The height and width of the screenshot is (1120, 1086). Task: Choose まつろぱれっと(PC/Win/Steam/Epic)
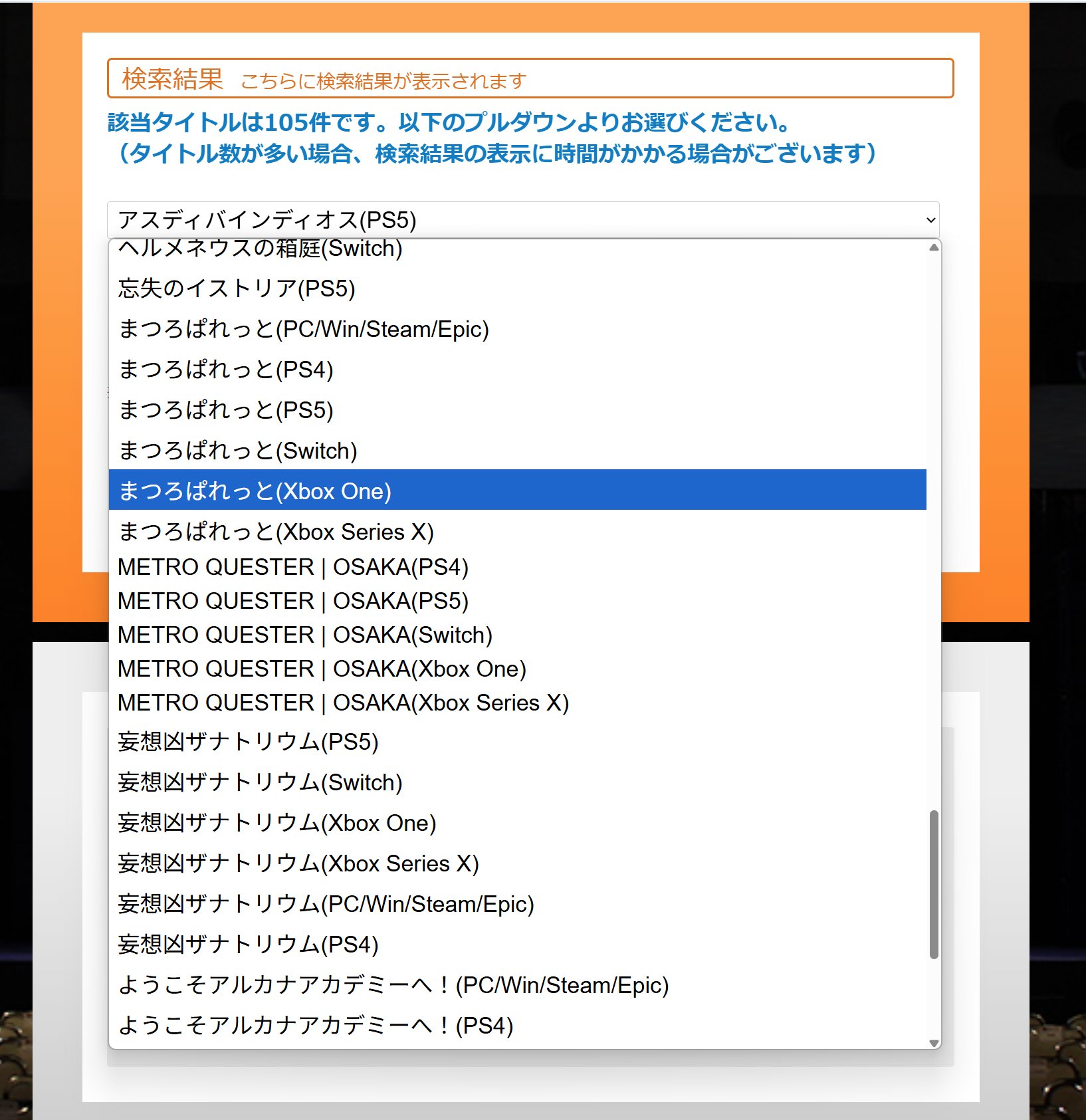point(518,328)
